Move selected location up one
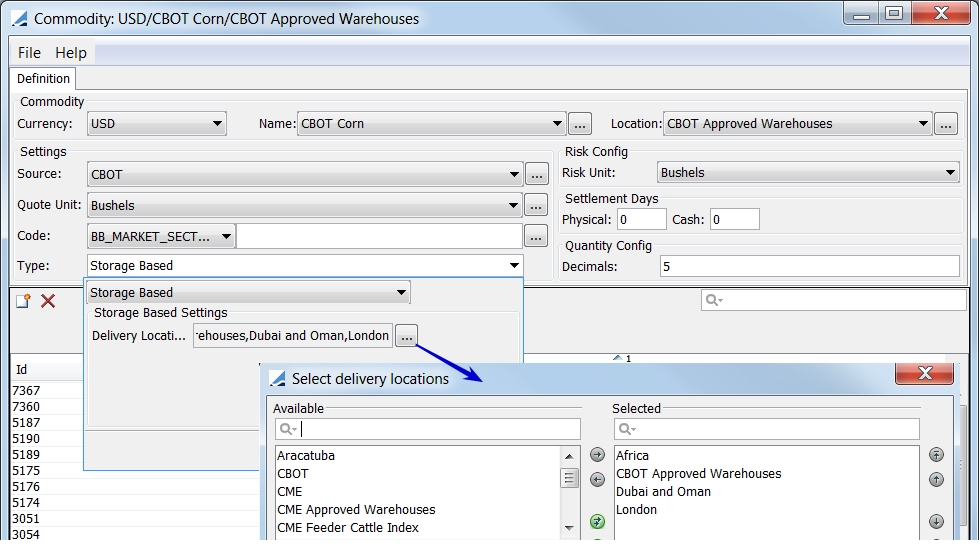 click(936, 480)
